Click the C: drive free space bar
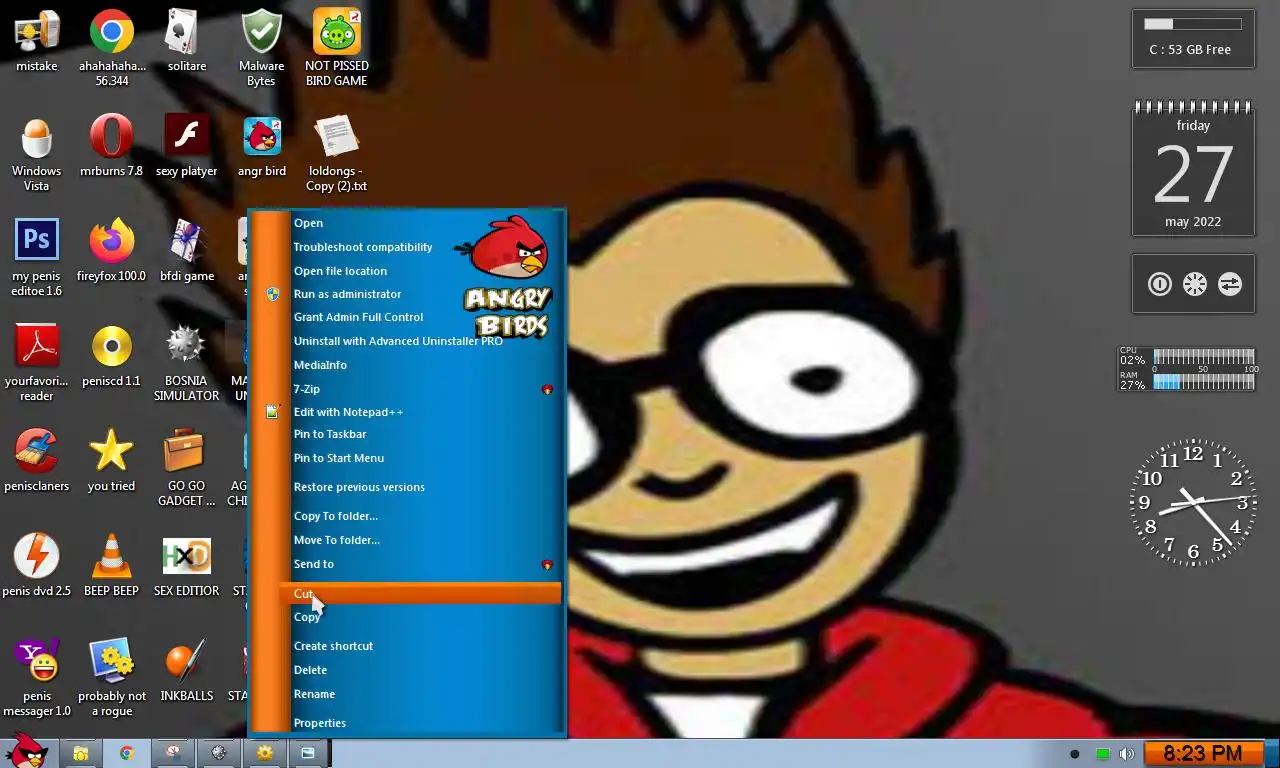Image resolution: width=1280 pixels, height=768 pixels. (1193, 23)
